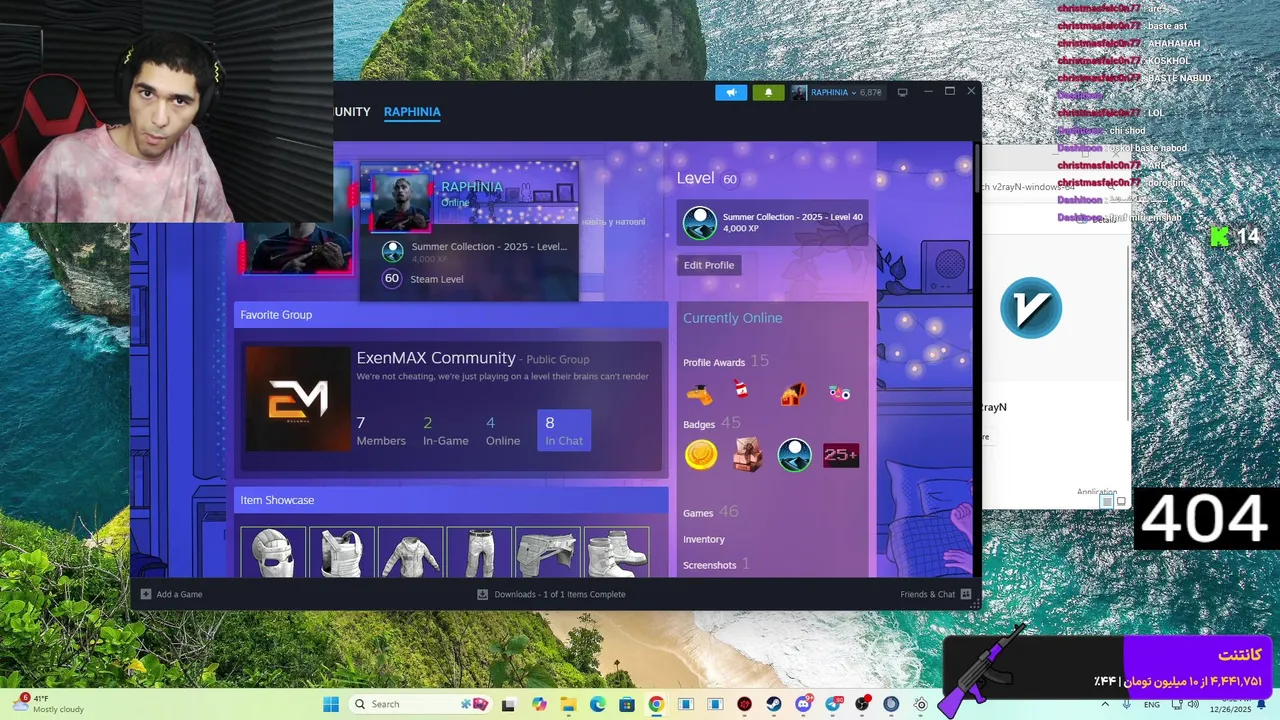The width and height of the screenshot is (1280, 720).
Task: Click the ExenMAX group logo thumbnail
Action: pos(298,398)
